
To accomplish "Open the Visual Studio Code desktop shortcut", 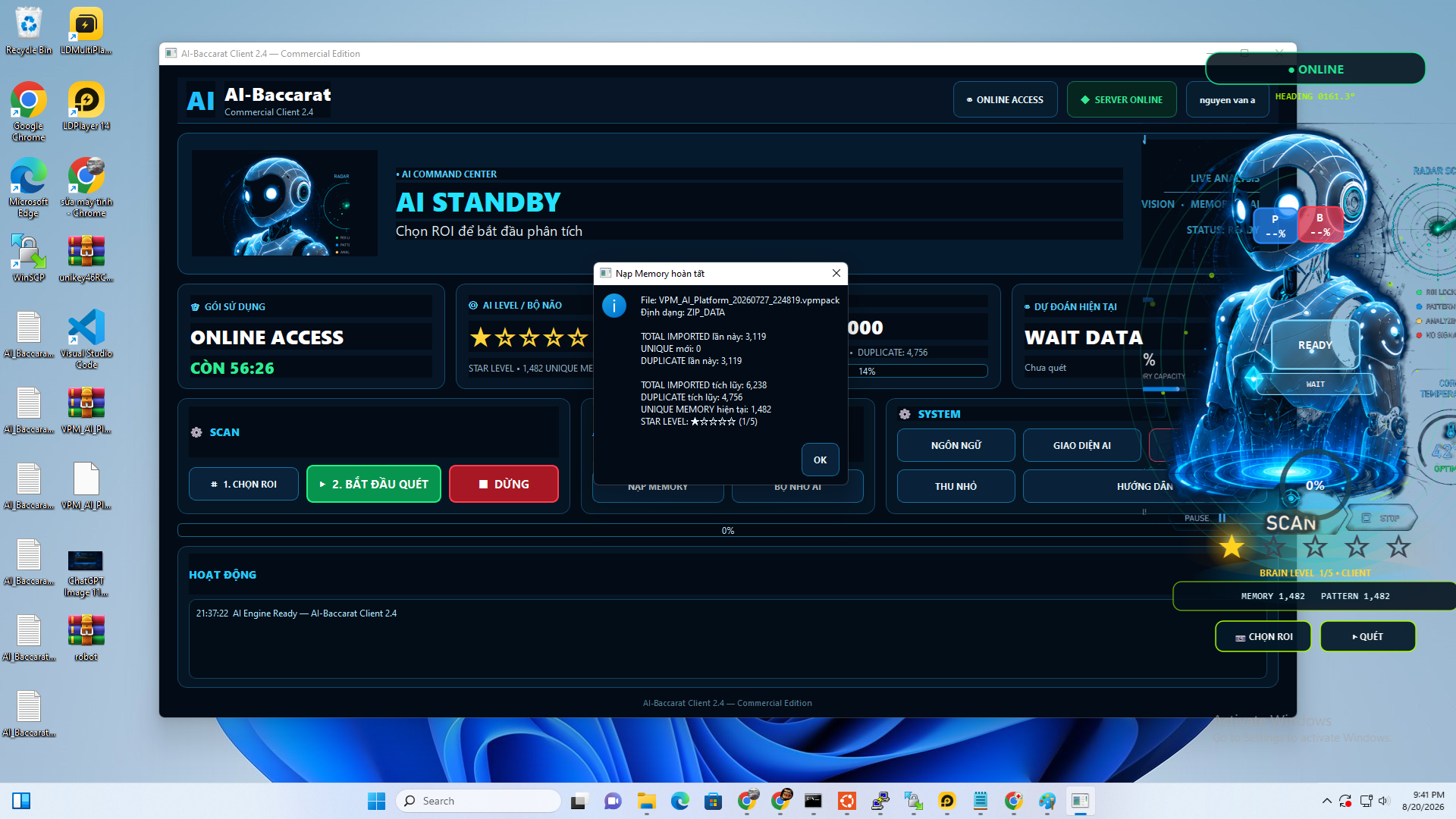I will (x=86, y=340).
